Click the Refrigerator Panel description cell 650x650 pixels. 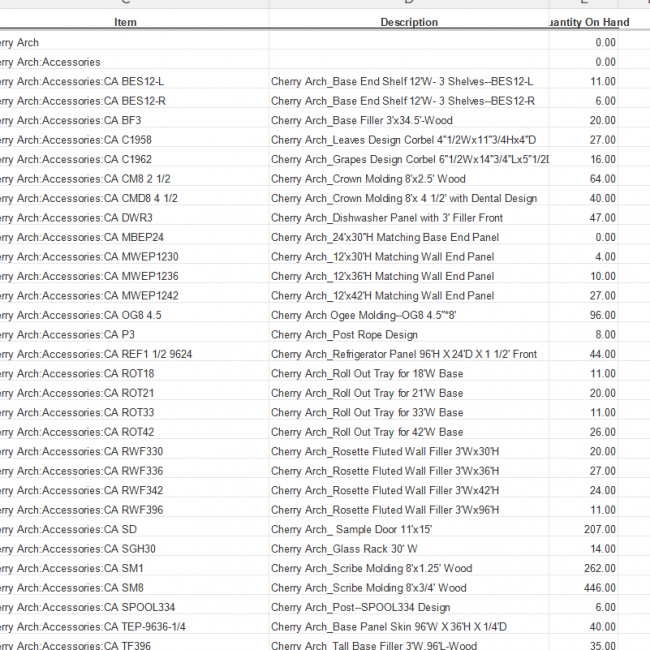(409, 354)
